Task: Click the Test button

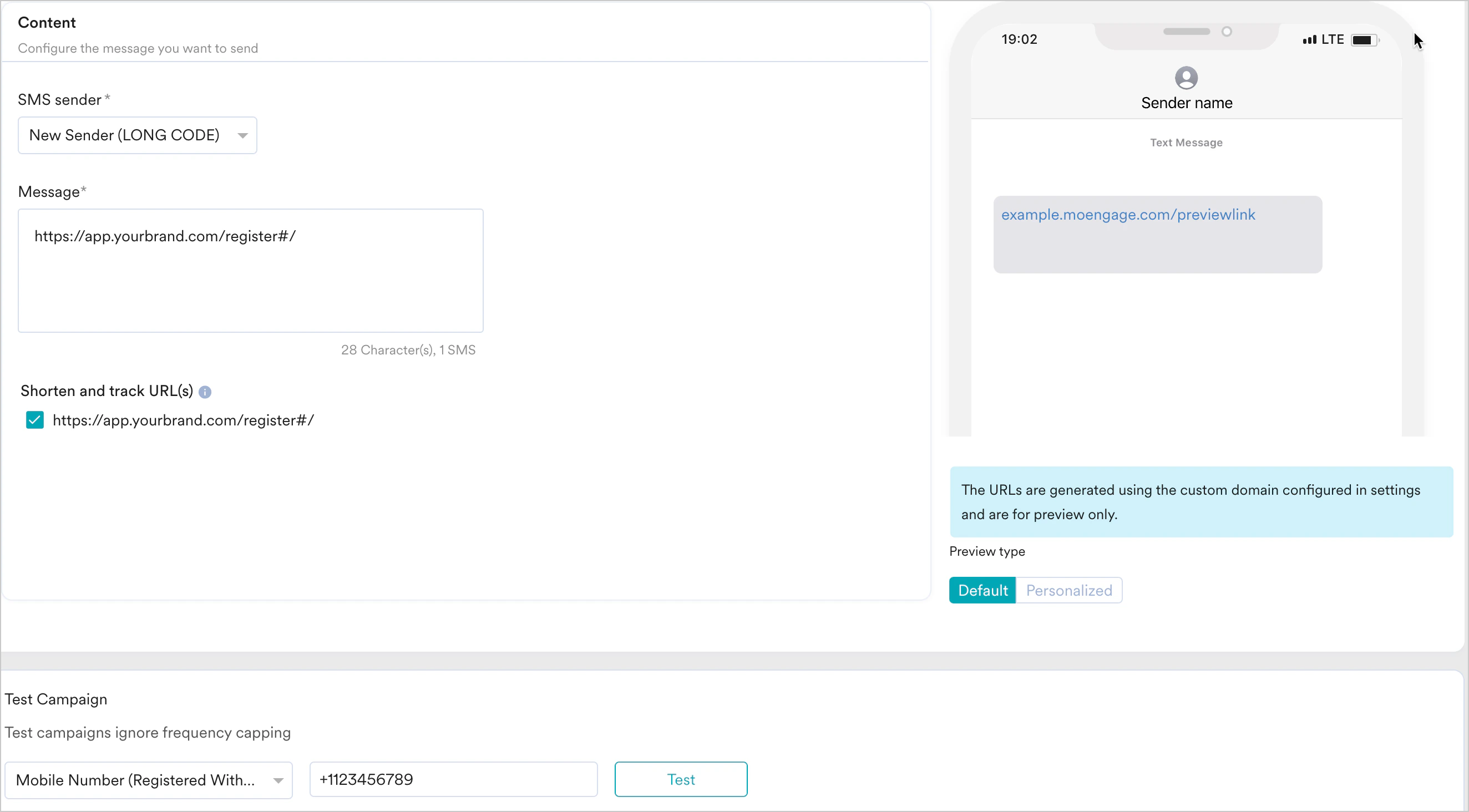Action: point(680,779)
